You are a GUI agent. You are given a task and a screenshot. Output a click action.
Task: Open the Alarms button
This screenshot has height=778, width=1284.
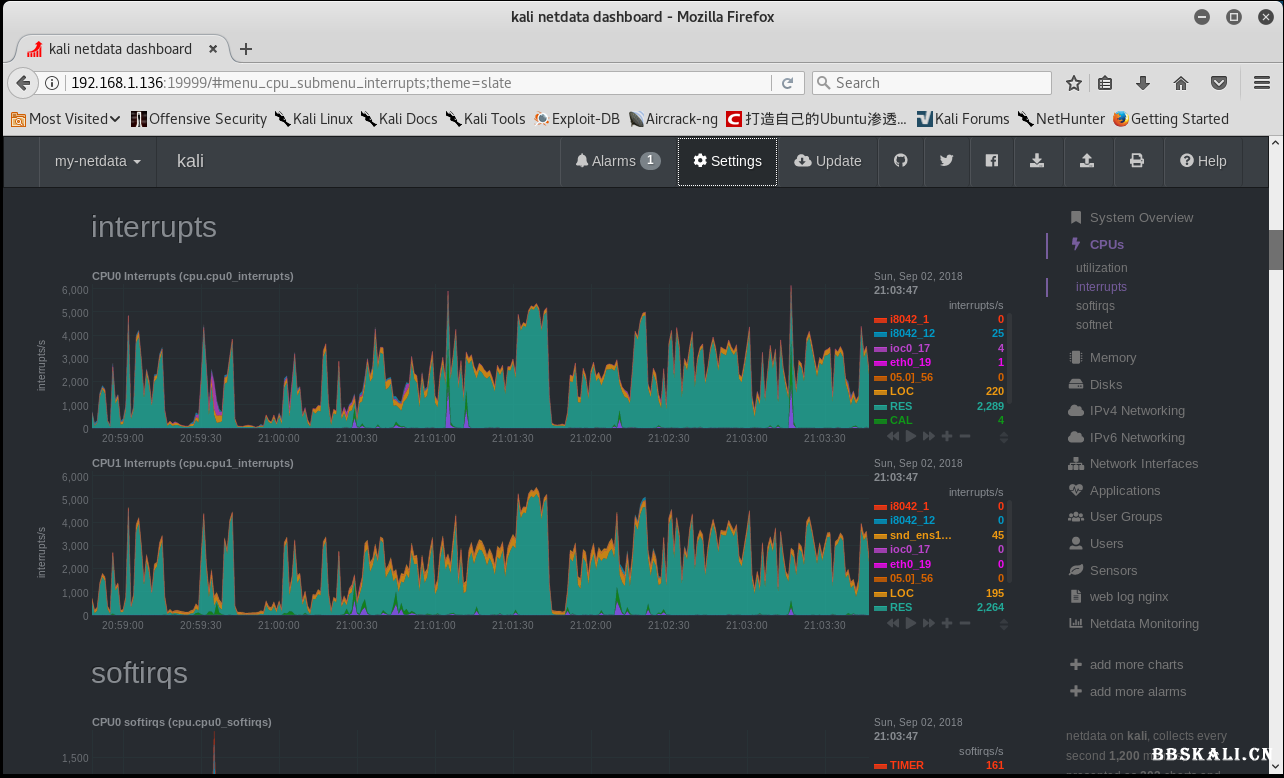point(618,161)
